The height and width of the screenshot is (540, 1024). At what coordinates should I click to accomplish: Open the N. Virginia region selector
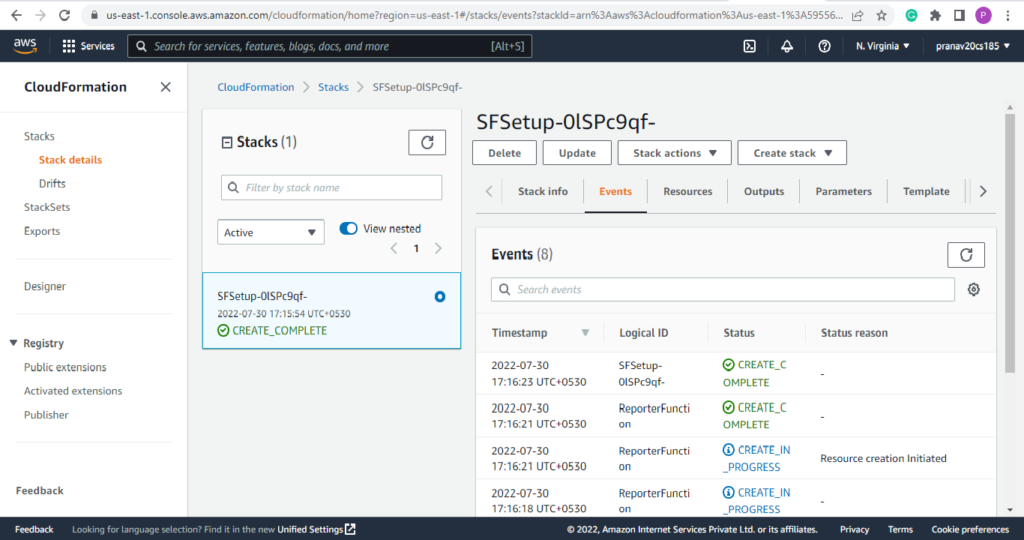tap(883, 46)
